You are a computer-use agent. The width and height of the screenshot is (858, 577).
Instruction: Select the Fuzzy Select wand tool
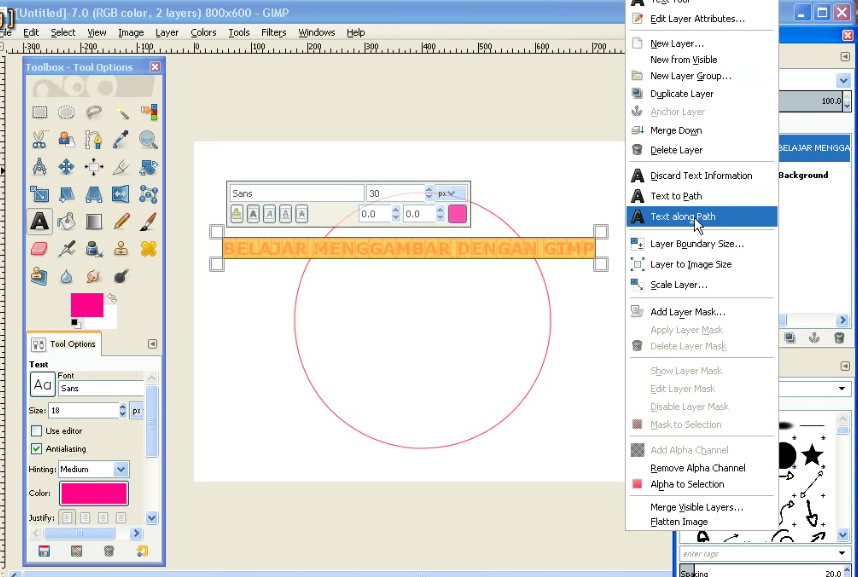pyautogui.click(x=121, y=112)
